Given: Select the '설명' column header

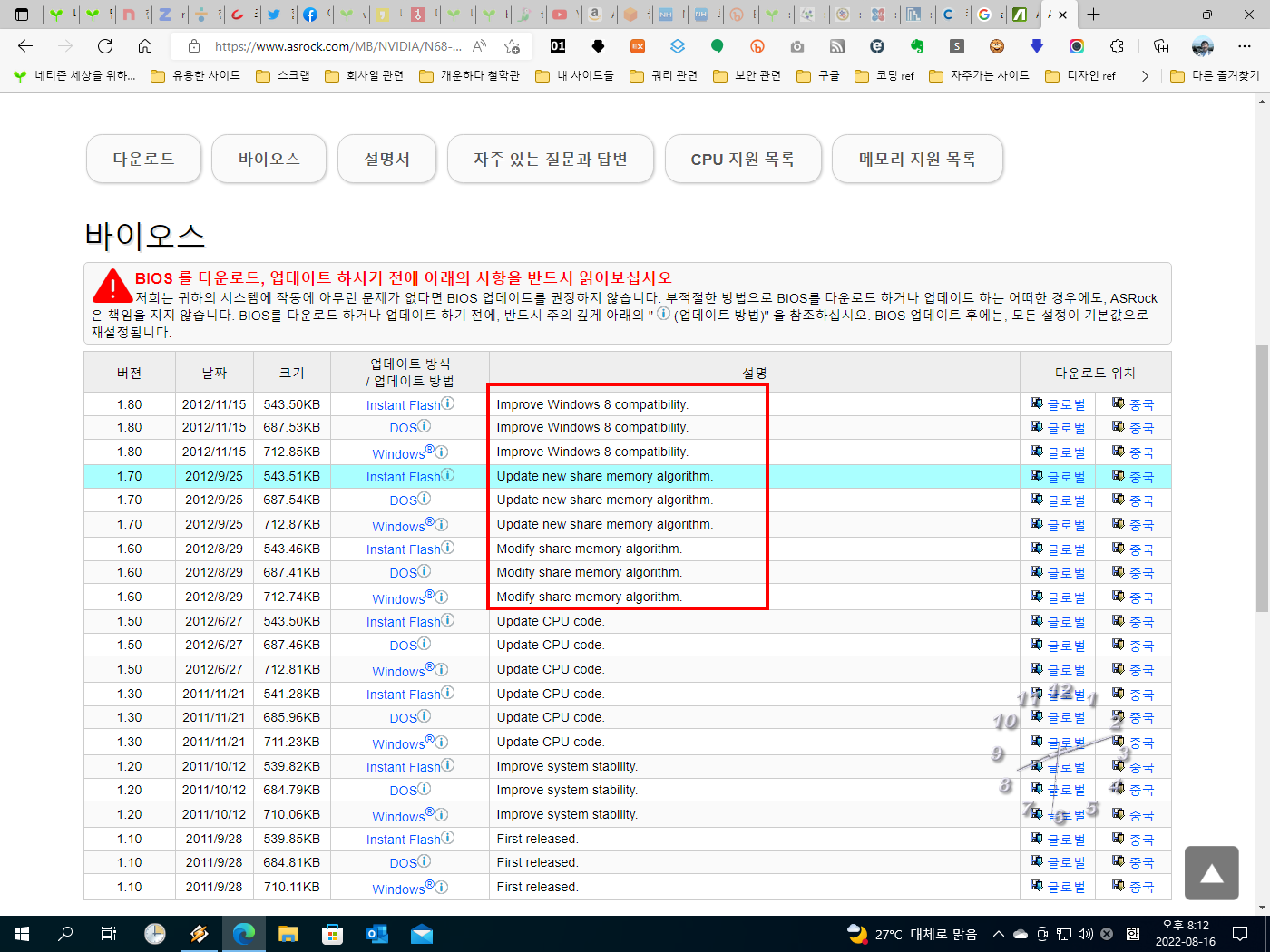Looking at the screenshot, I should coord(755,373).
